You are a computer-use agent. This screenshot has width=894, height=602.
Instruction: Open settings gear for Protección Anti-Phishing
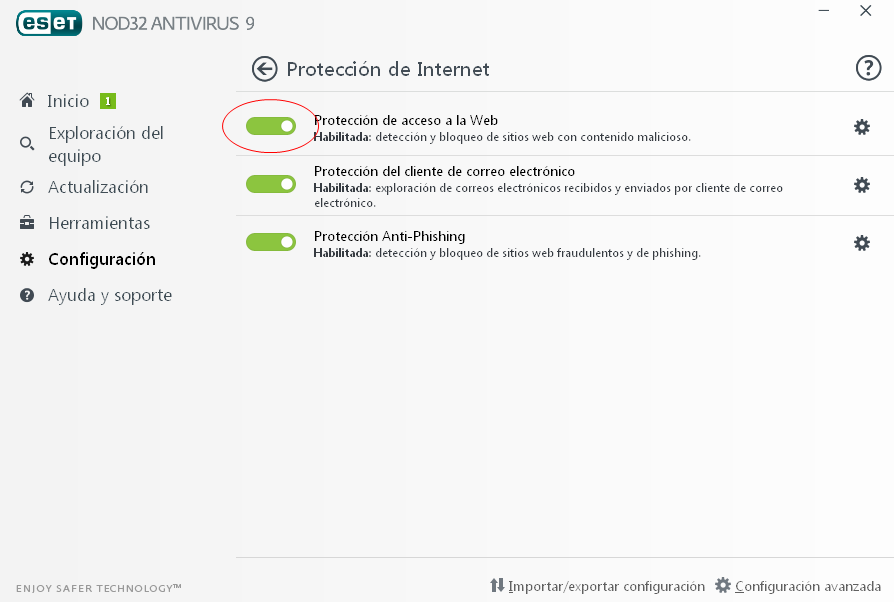[x=862, y=242]
